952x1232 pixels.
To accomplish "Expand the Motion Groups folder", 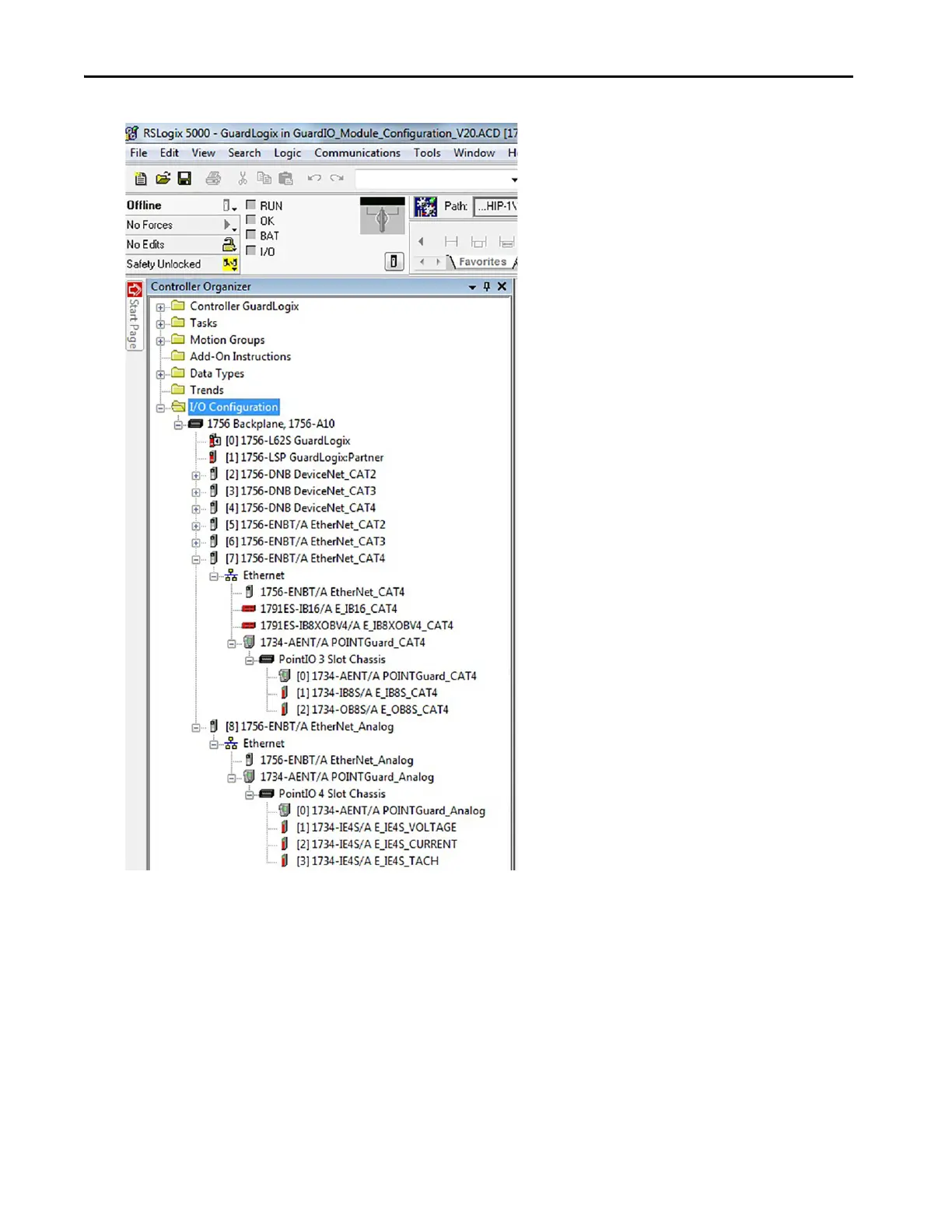I will 161,341.
